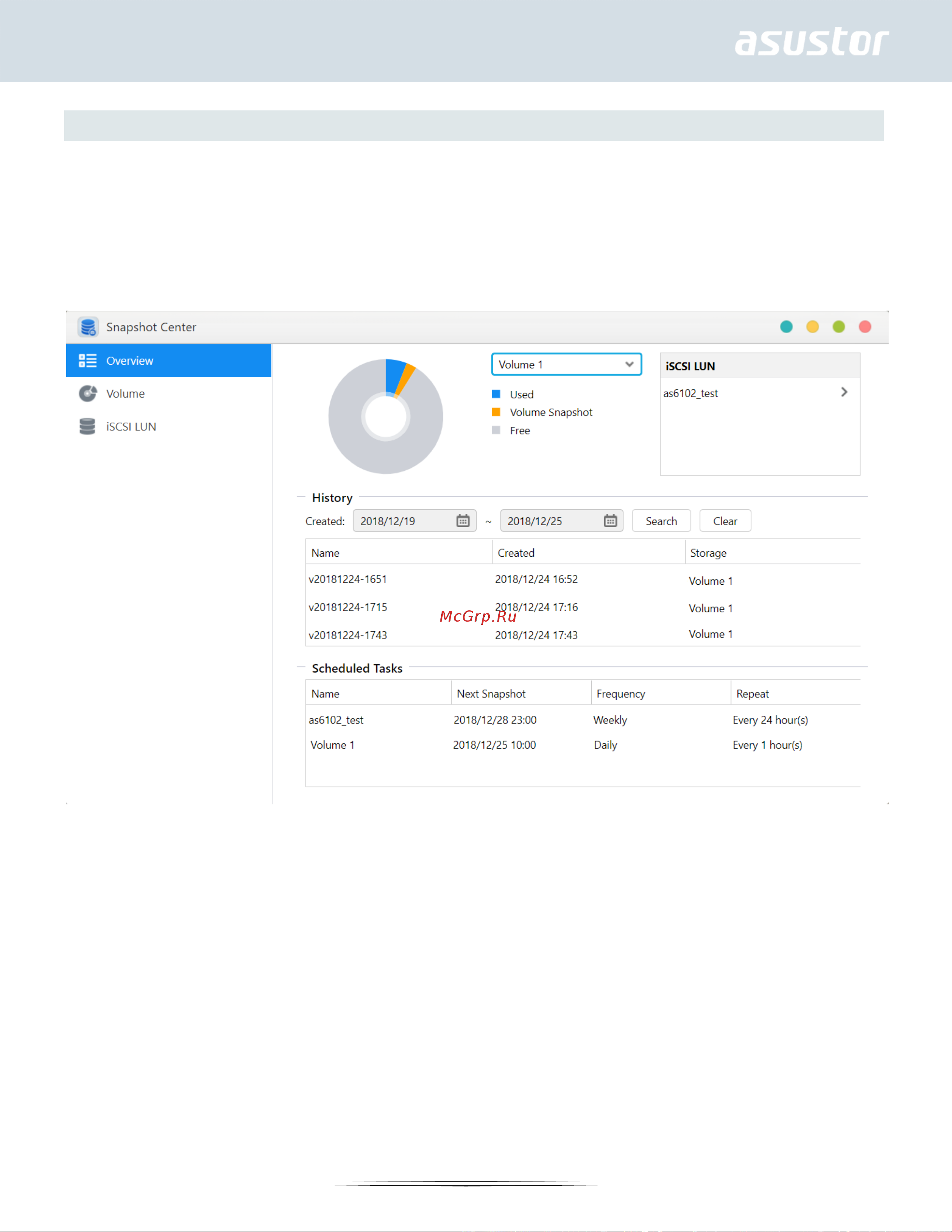Click the teal window control button

click(786, 327)
